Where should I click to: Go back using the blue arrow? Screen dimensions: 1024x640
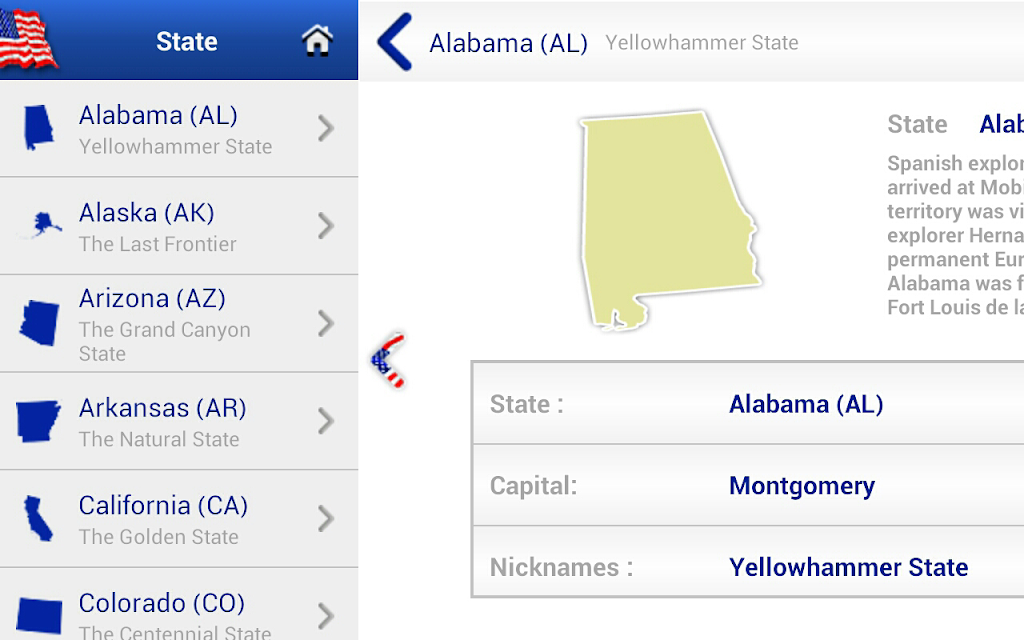coord(395,42)
